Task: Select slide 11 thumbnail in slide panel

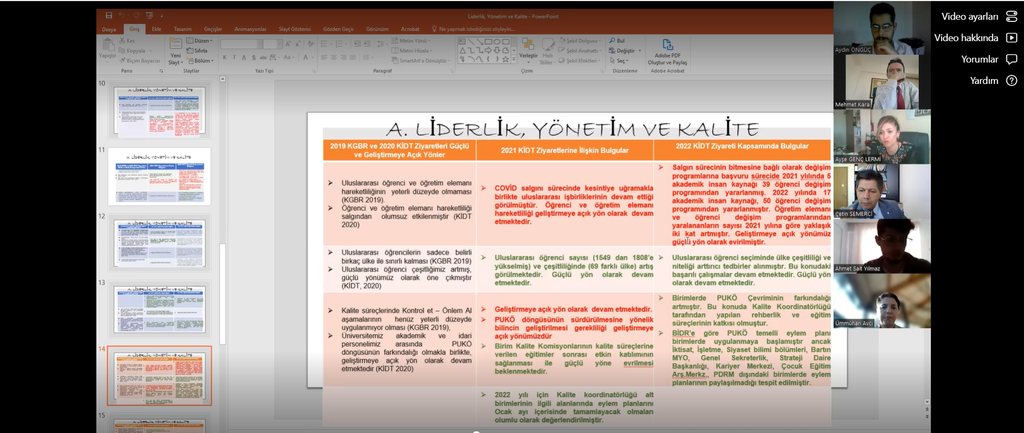Action: (x=159, y=177)
